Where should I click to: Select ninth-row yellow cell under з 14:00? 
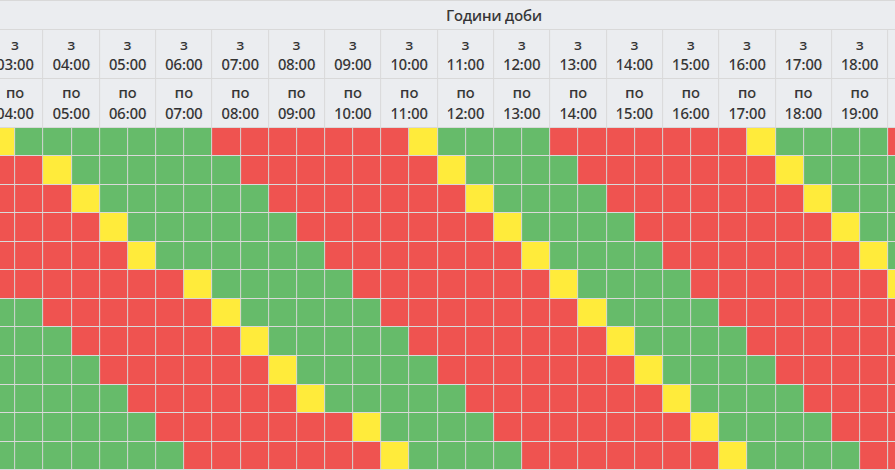[649, 370]
